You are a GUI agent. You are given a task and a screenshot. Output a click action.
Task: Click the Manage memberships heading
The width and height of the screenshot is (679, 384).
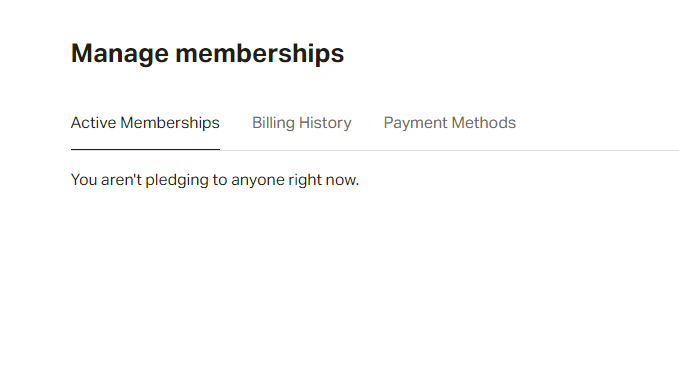click(x=207, y=54)
